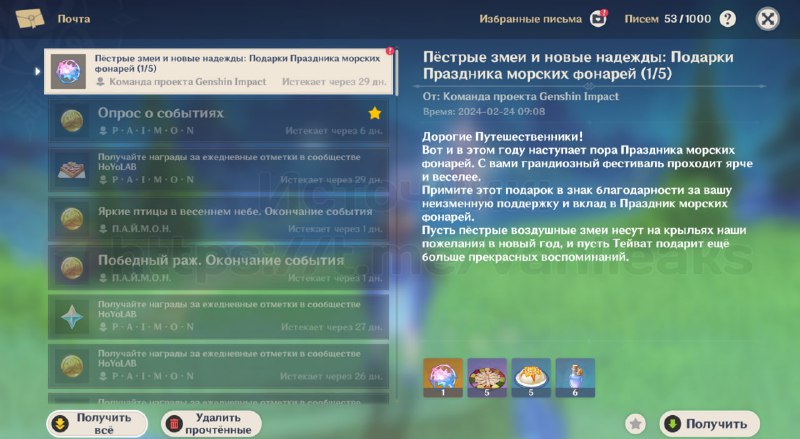Viewport: 800px width, 439px height.
Task: Open the favorite letters box icon
Action: pos(598,19)
